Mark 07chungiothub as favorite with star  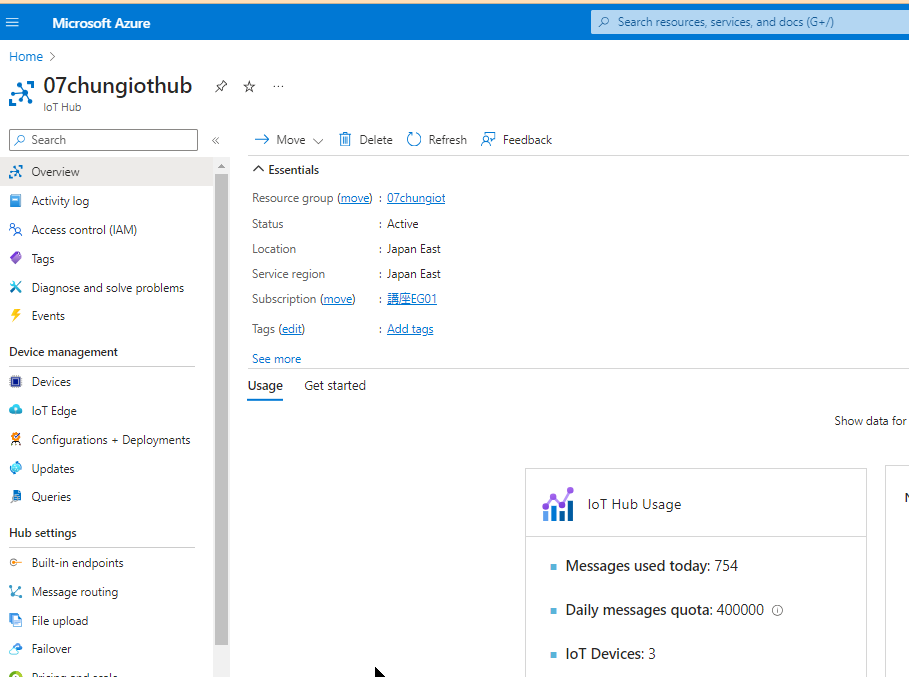249,86
